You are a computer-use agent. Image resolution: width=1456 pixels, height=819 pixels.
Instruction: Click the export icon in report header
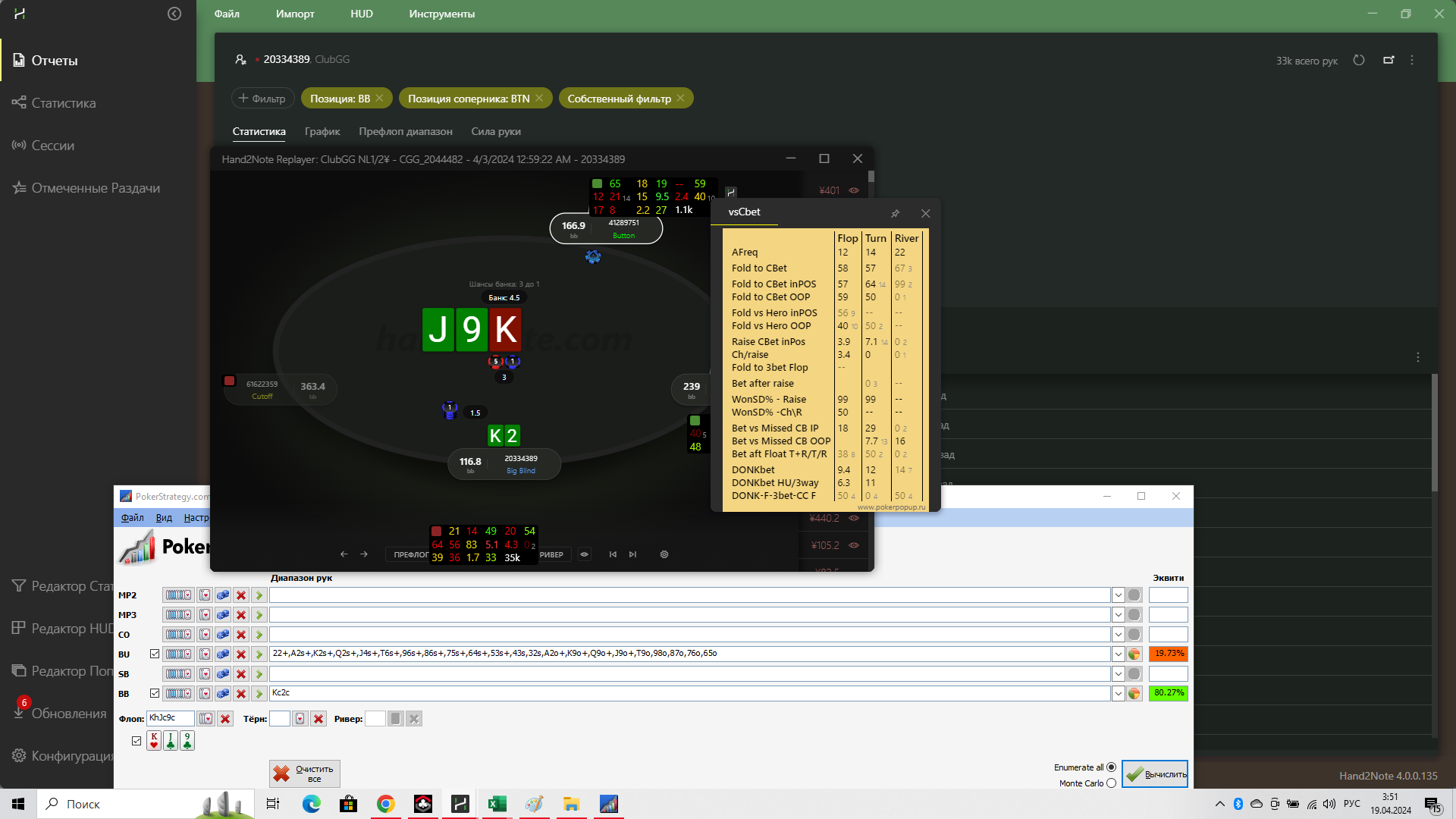click(1389, 60)
